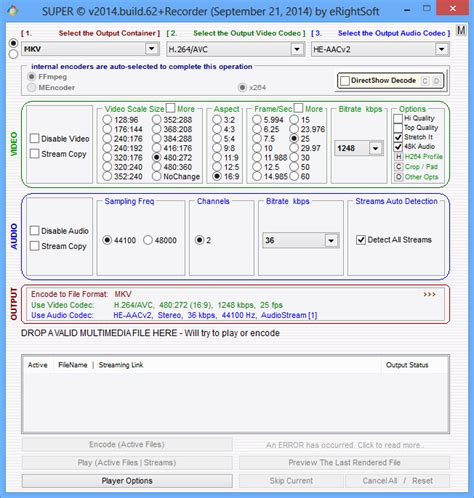Select sampling frequency 48000
The image size is (474, 498).
(148, 240)
